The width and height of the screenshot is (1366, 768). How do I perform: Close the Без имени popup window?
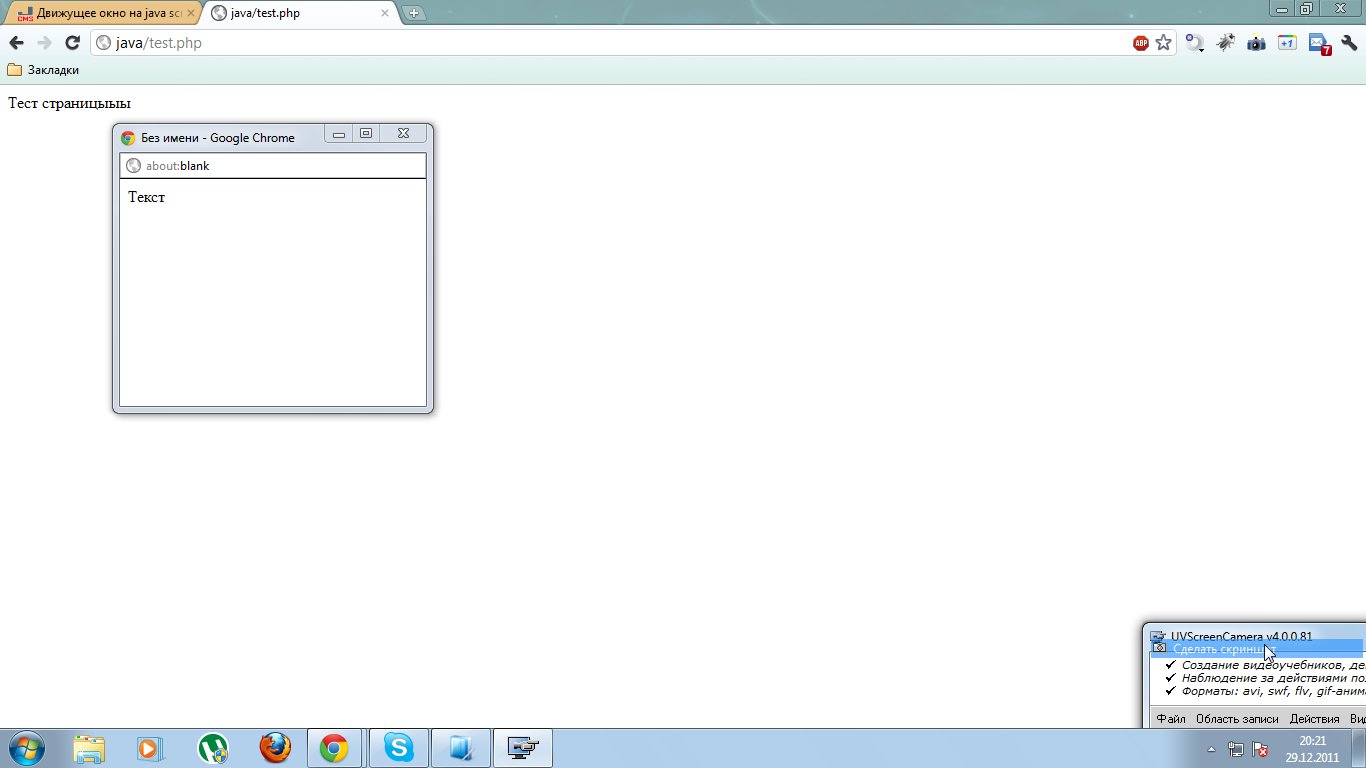click(403, 134)
